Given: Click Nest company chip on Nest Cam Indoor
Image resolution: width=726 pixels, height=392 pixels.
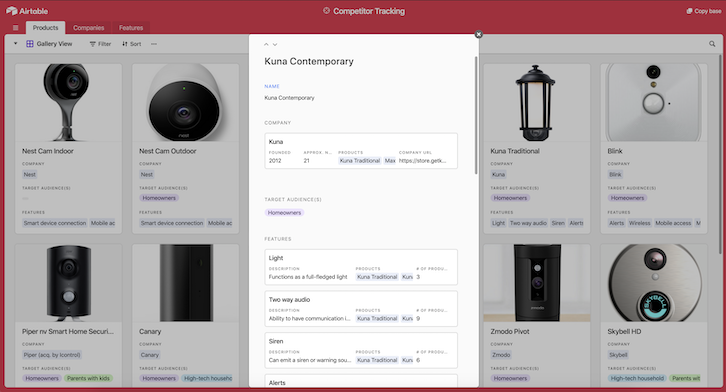Looking at the screenshot, I should [30, 174].
